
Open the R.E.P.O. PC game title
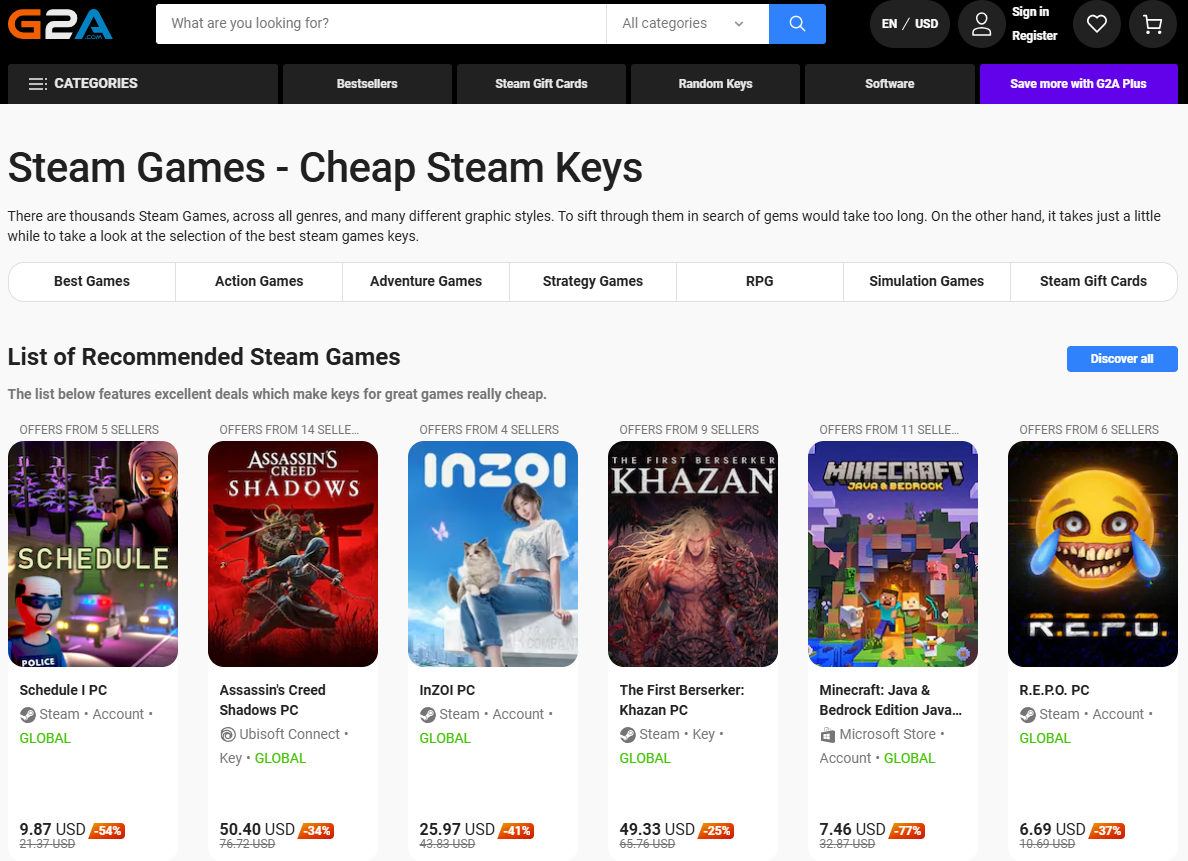(1054, 690)
